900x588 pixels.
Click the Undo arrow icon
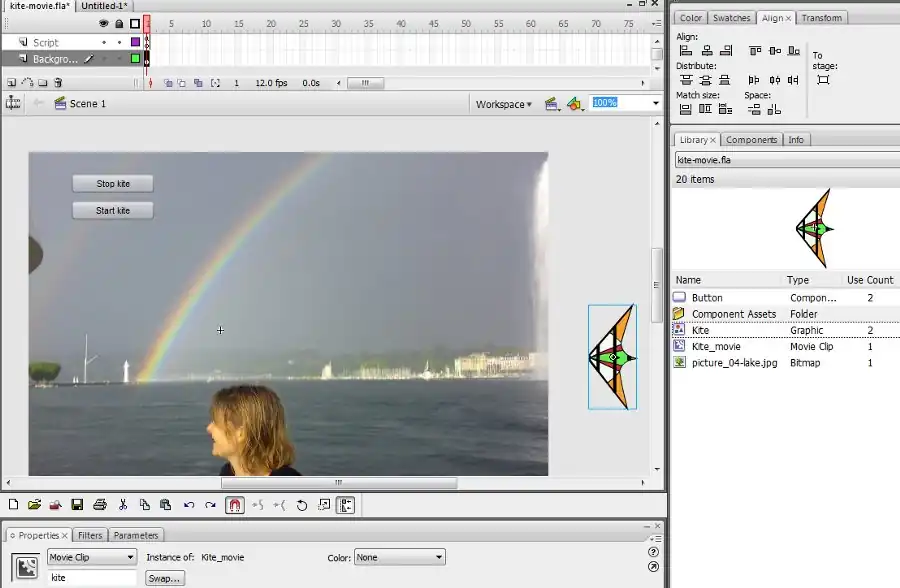[x=189, y=506]
